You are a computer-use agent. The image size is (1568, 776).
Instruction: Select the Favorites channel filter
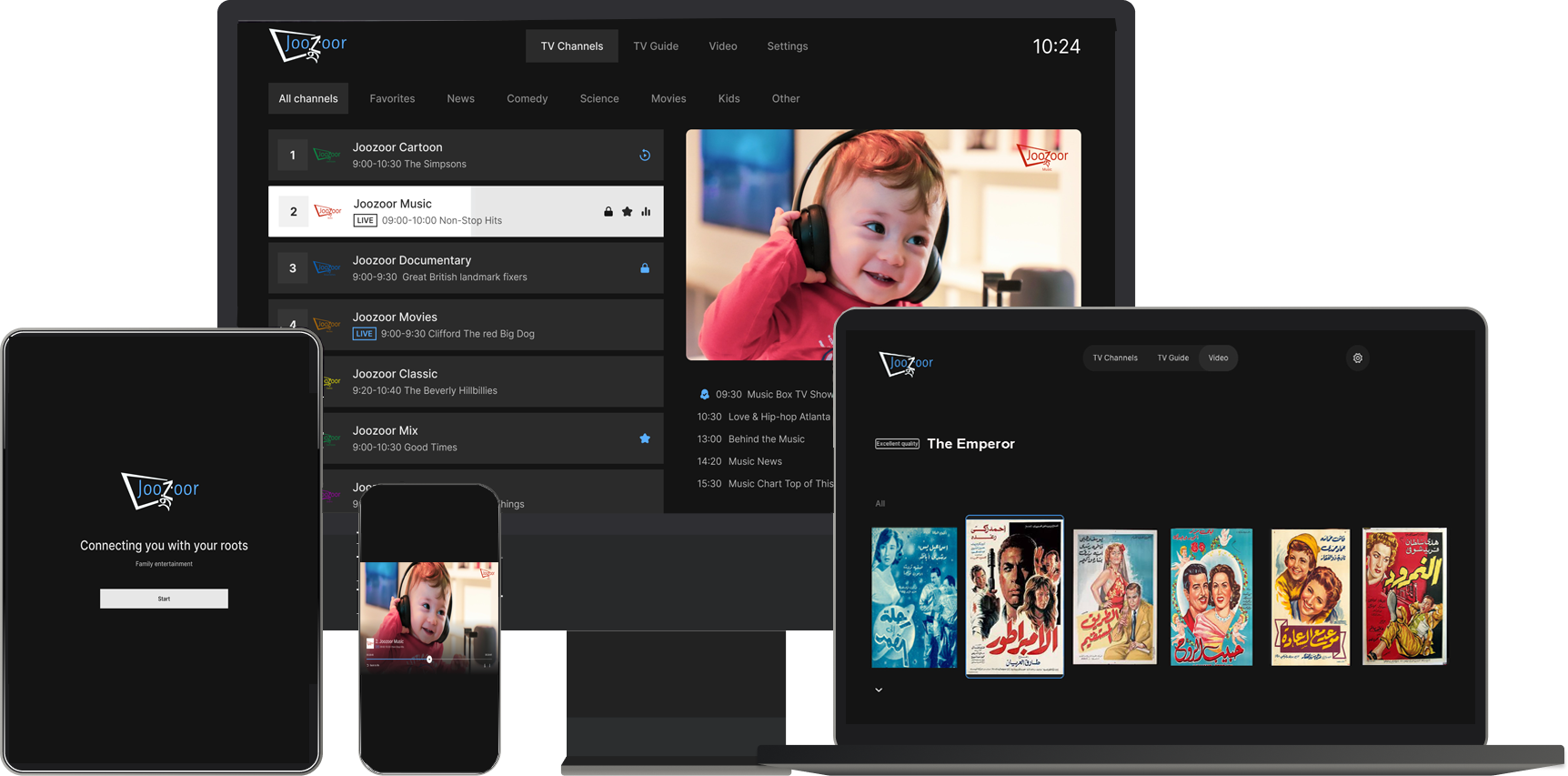[x=392, y=99]
